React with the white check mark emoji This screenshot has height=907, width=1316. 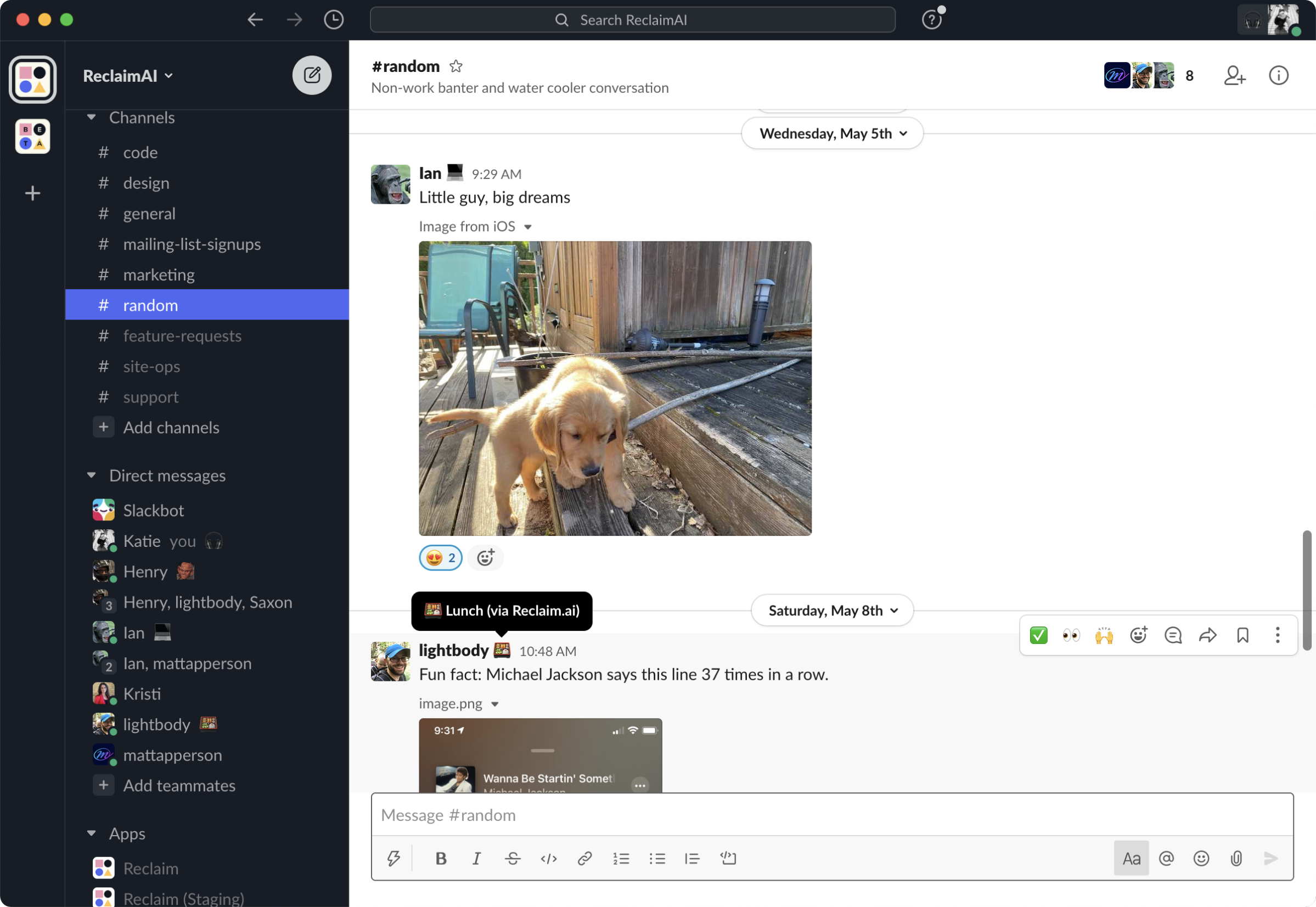coord(1038,635)
